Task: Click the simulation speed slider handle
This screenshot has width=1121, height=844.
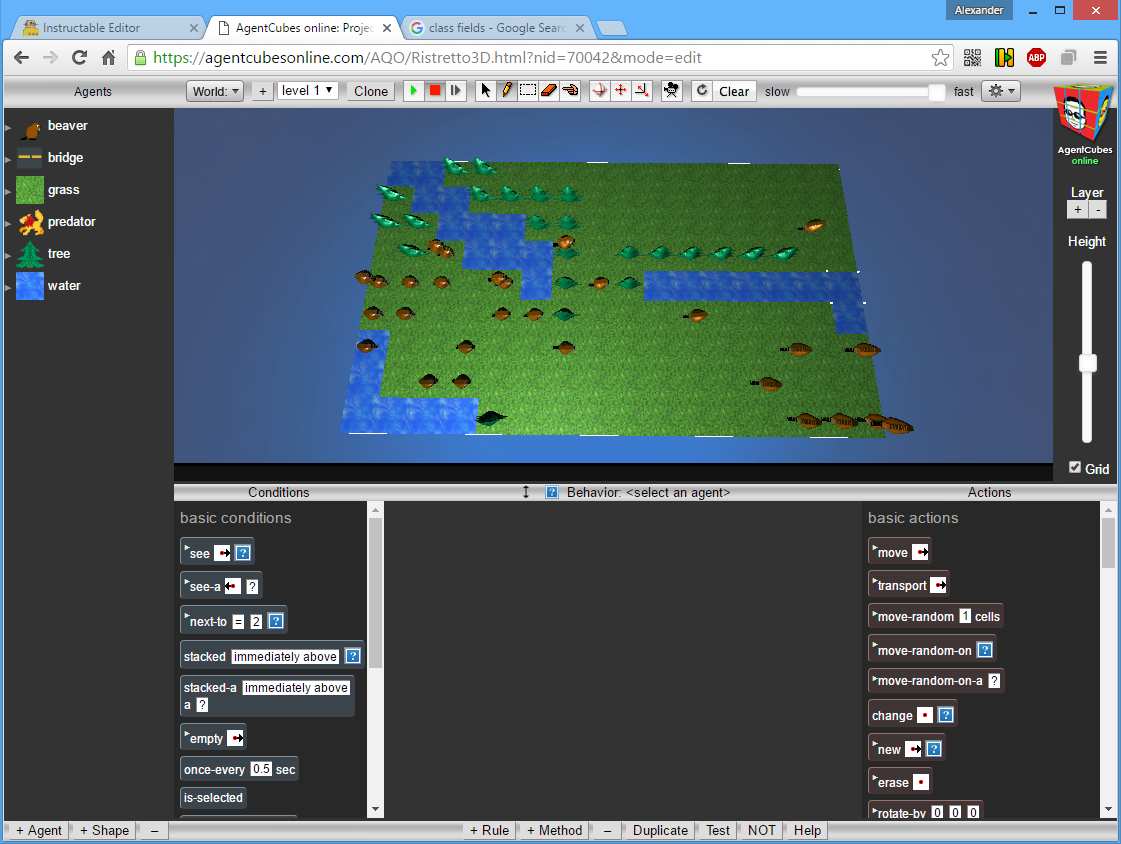Action: point(937,91)
